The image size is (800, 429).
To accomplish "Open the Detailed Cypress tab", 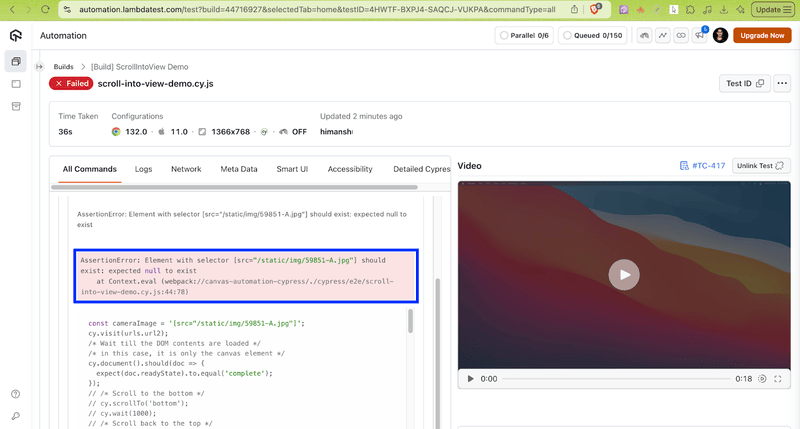I will 421,169.
